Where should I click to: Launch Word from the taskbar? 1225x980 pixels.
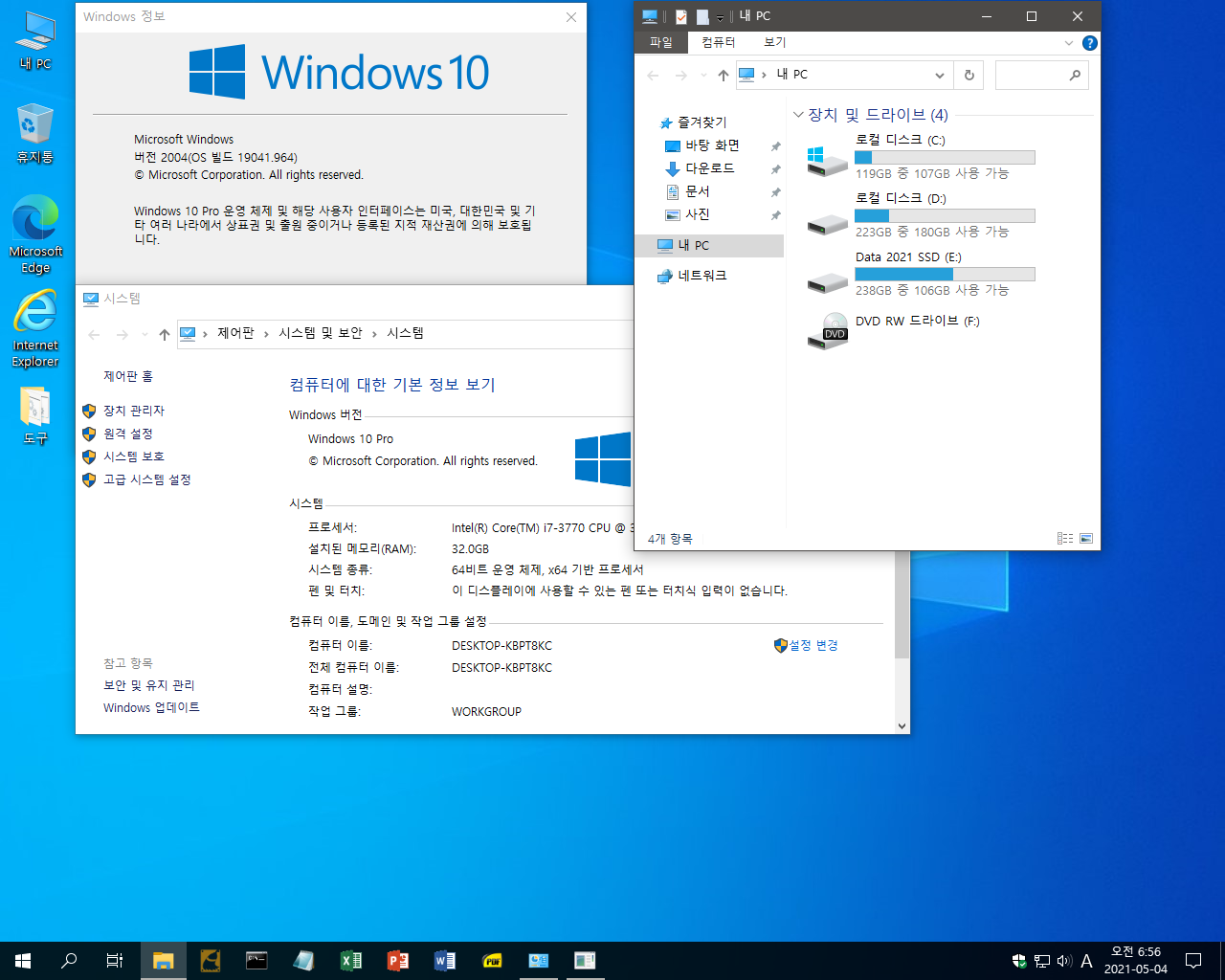click(x=444, y=961)
